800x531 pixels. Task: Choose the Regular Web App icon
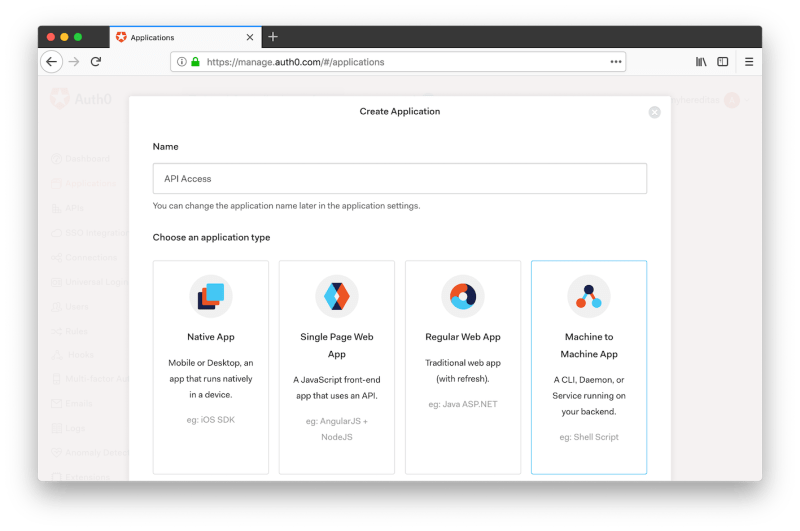463,296
